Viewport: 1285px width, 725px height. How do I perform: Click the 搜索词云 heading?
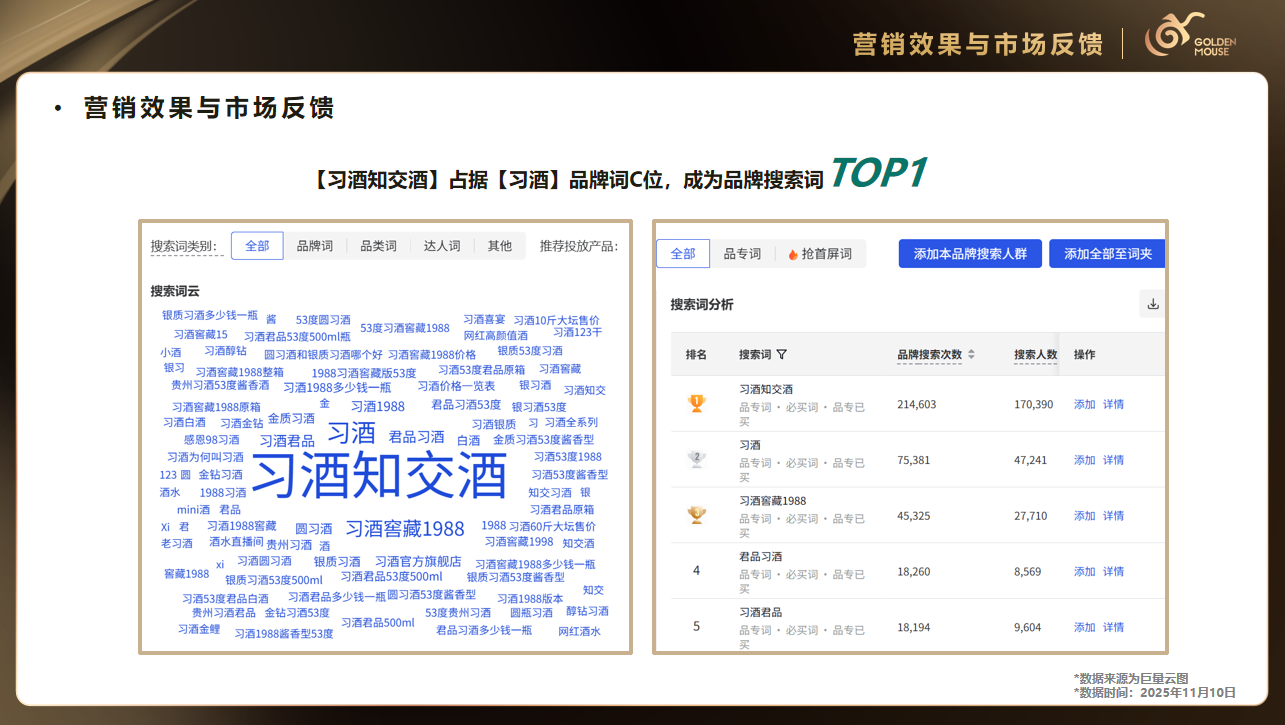point(175,291)
